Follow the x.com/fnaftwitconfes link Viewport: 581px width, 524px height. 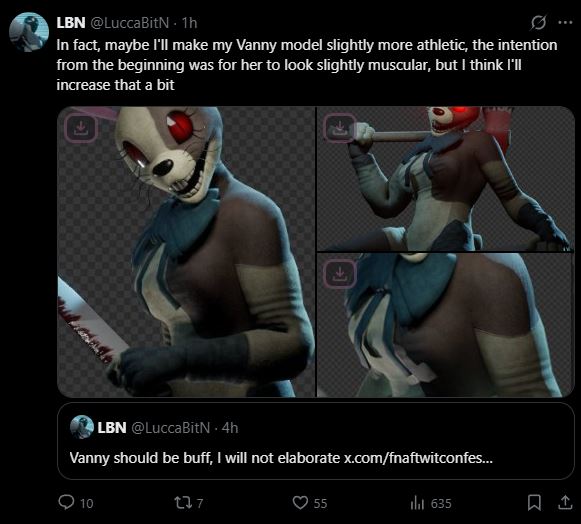click(418, 458)
